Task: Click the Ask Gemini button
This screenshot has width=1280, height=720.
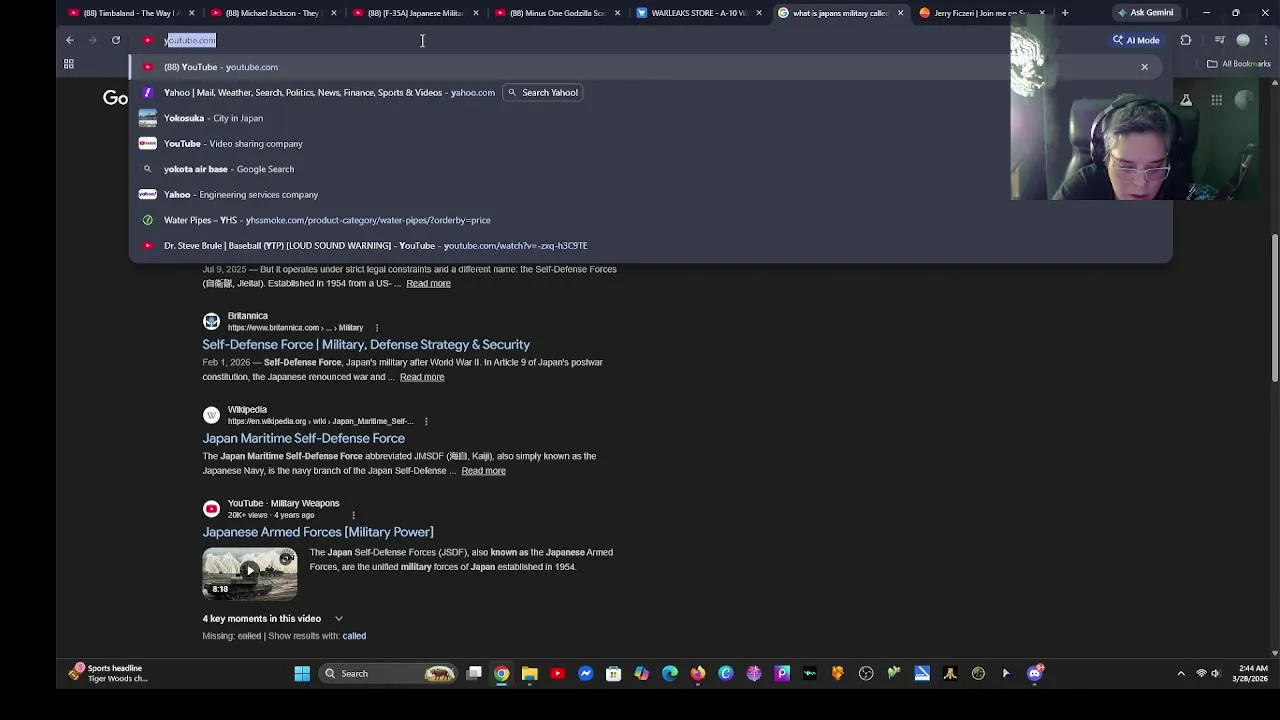Action: coord(1145,13)
